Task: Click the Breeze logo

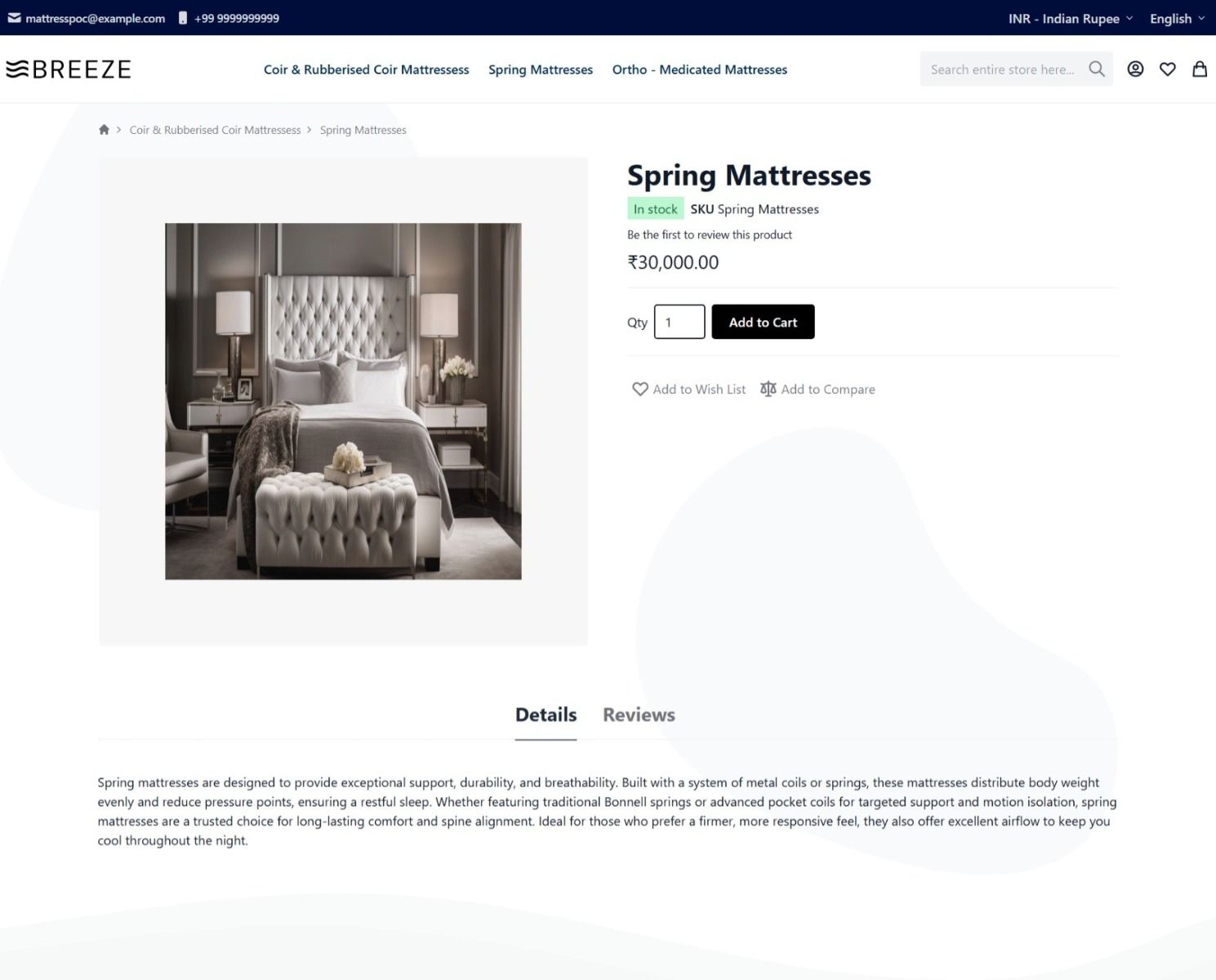Action: [69, 69]
